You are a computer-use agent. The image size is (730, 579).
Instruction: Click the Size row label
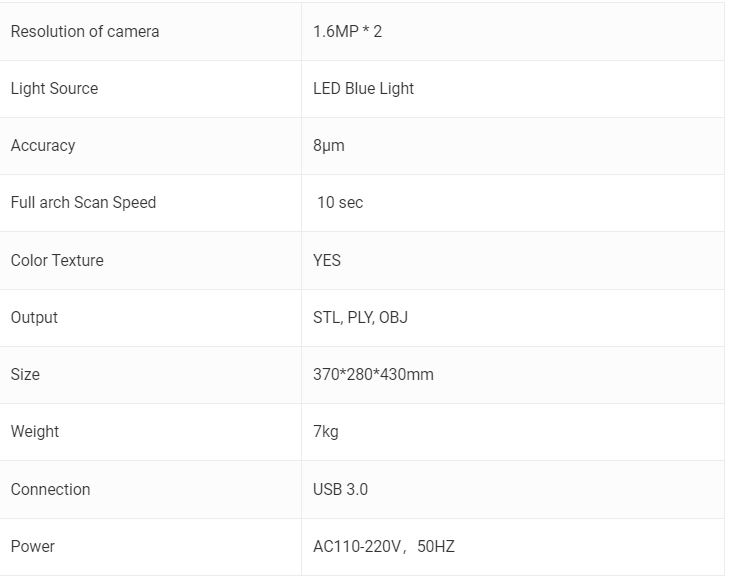point(25,375)
